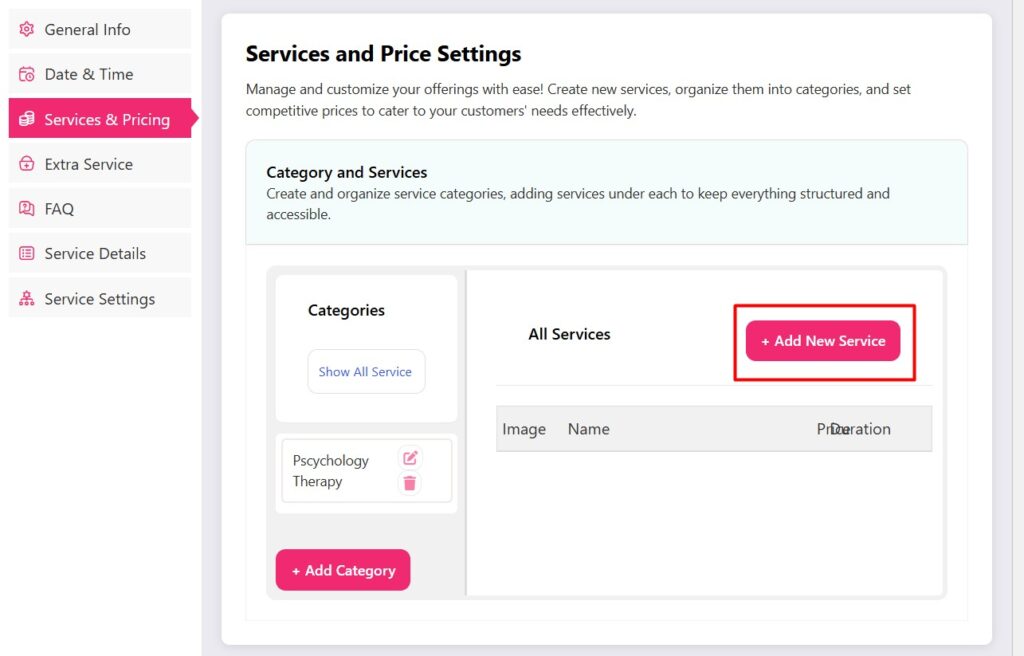The height and width of the screenshot is (656, 1024).
Task: Click the Extra Service plus-circle icon
Action: click(27, 163)
